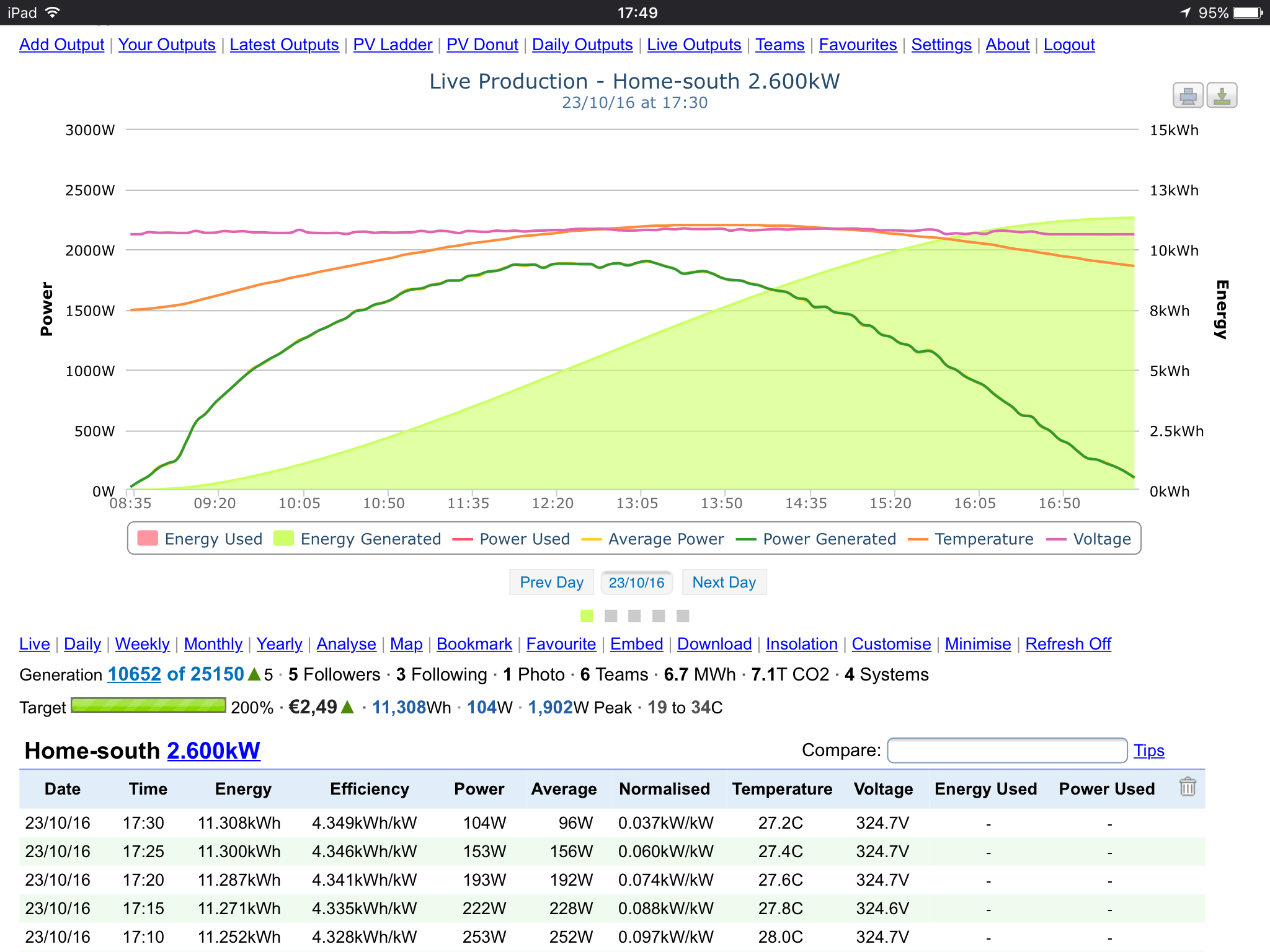Go to Prev Day
Viewport: 1270px width, 952px height.
pos(551,583)
